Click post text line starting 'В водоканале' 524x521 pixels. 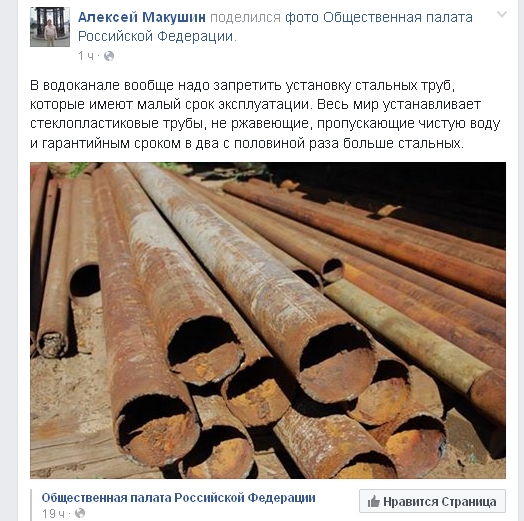click(243, 86)
